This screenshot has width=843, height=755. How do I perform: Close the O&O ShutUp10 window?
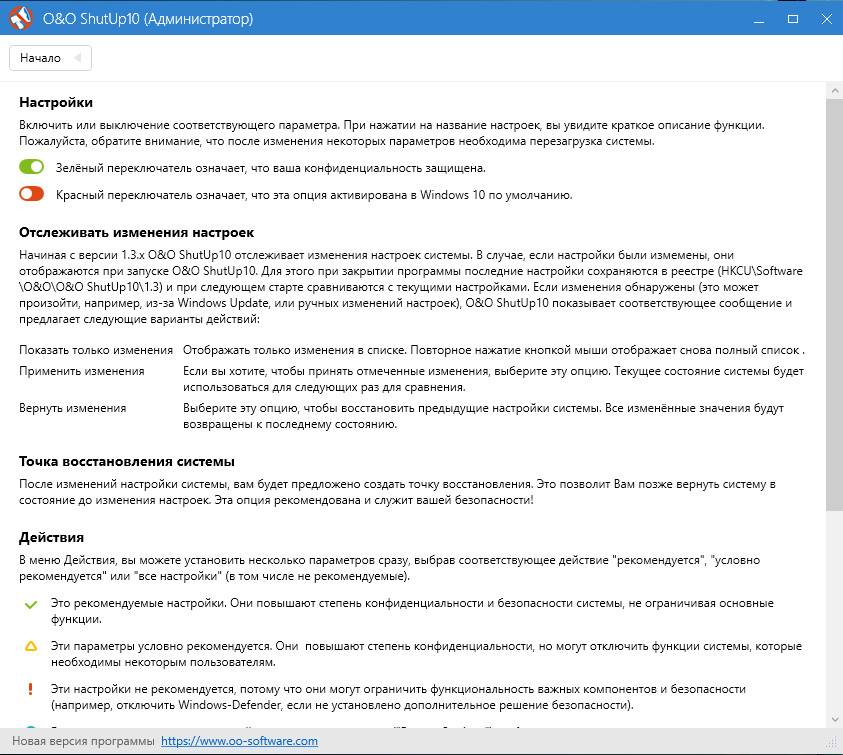pos(827,19)
